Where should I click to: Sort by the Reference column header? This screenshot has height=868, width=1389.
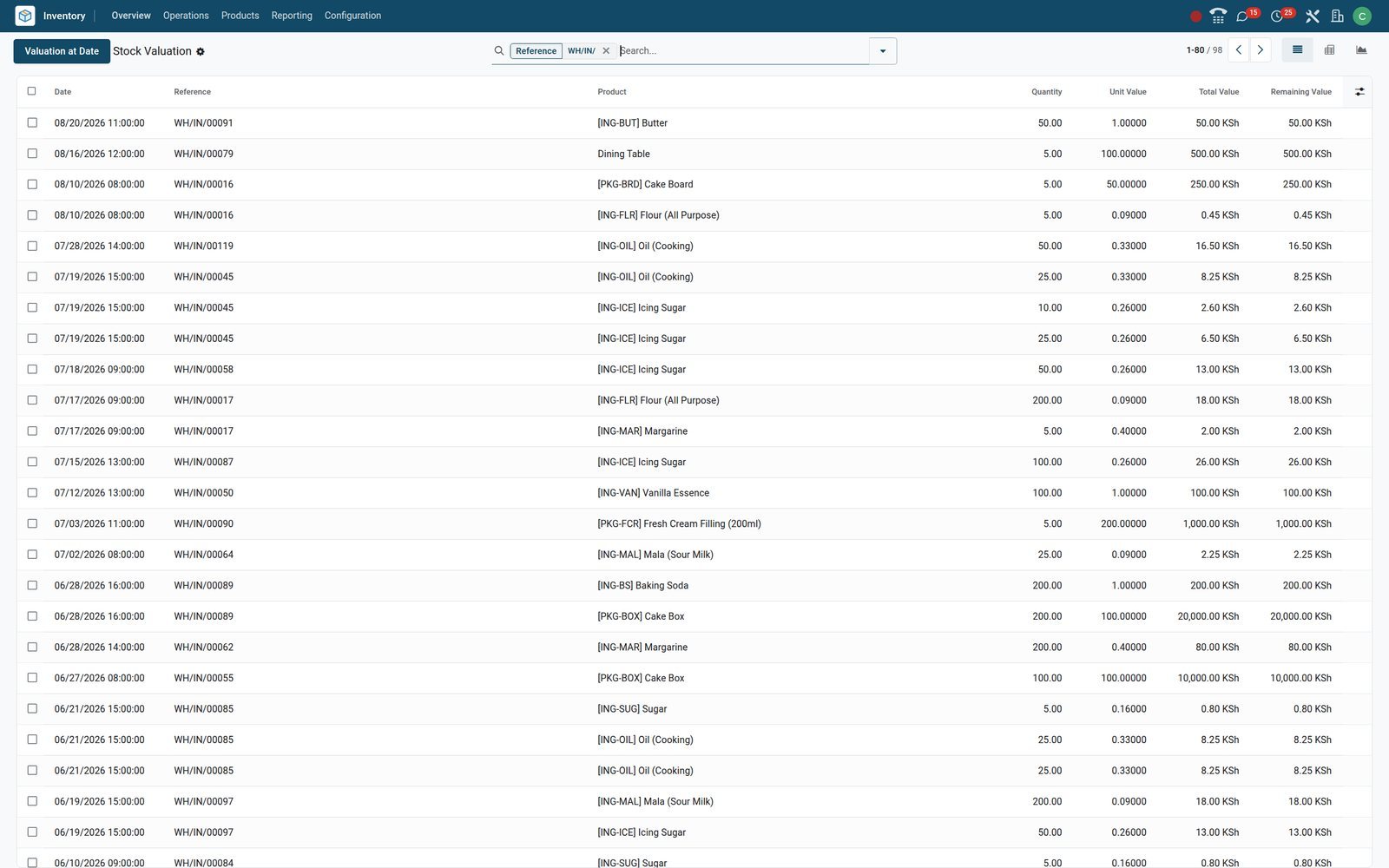(x=192, y=92)
